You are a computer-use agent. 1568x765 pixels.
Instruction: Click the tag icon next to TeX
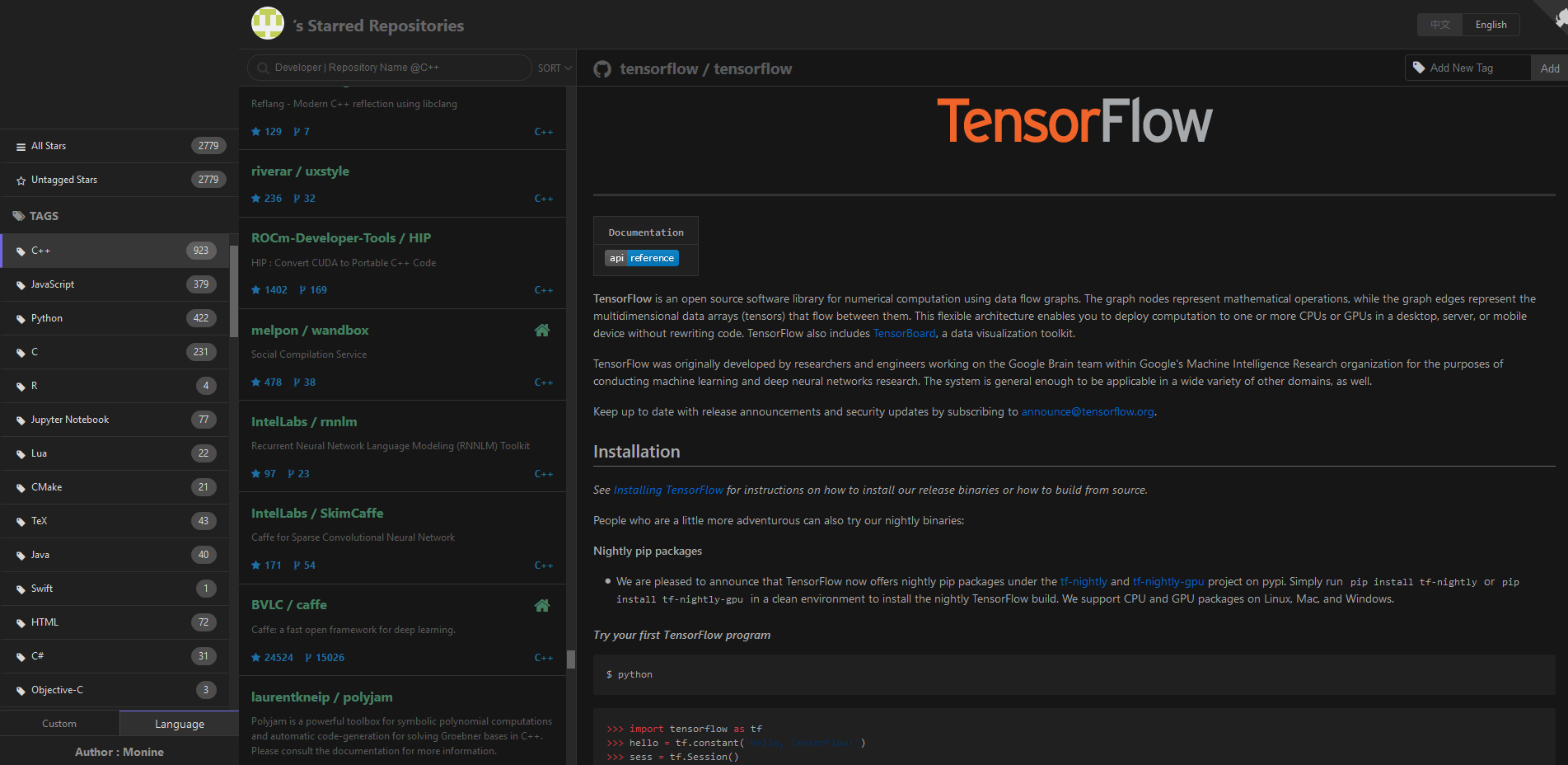click(21, 522)
